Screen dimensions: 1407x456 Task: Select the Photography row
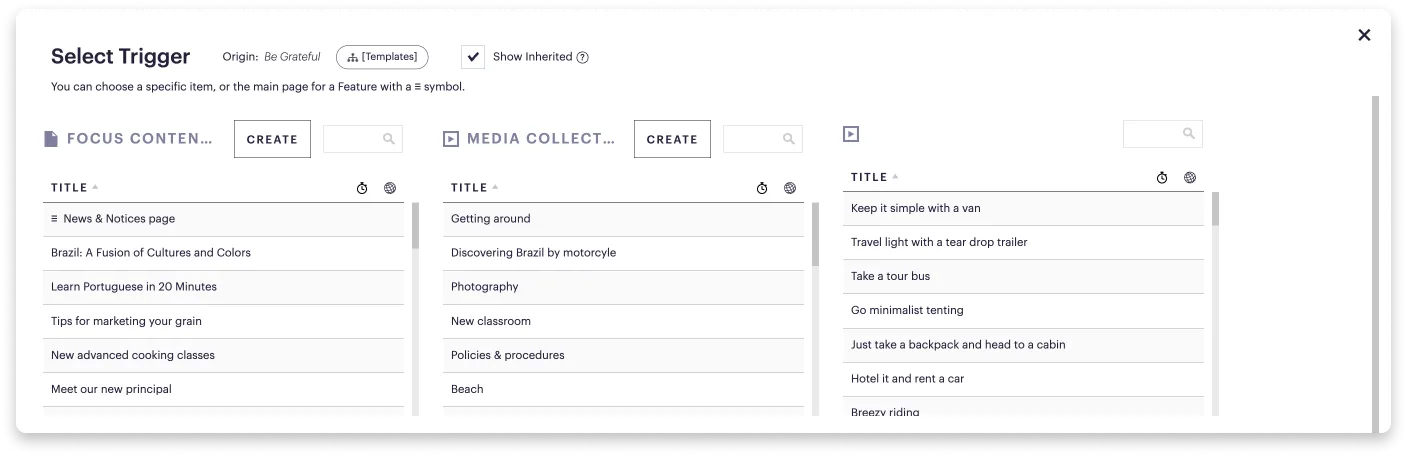click(x=623, y=287)
